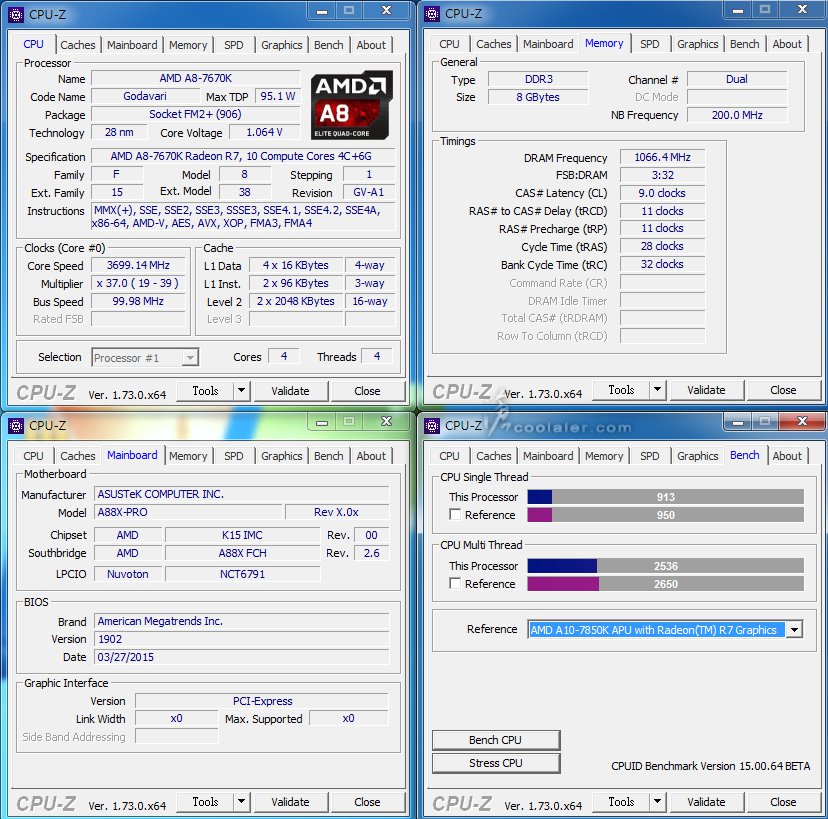Close the Memory window via title bar X

pos(802,10)
